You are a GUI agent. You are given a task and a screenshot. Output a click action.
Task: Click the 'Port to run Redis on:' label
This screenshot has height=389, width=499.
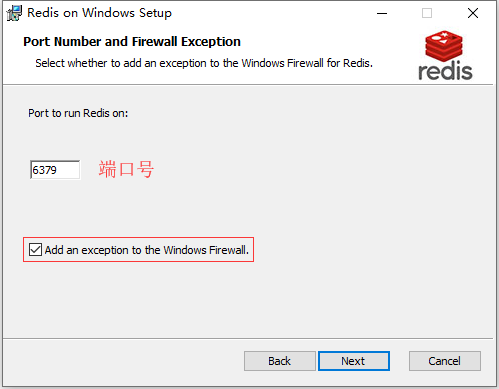[x=78, y=113]
